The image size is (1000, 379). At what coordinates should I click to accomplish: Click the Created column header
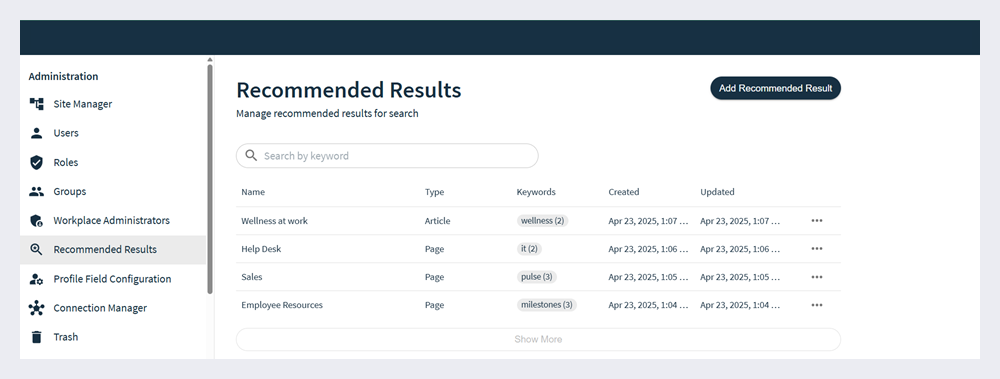tap(624, 192)
